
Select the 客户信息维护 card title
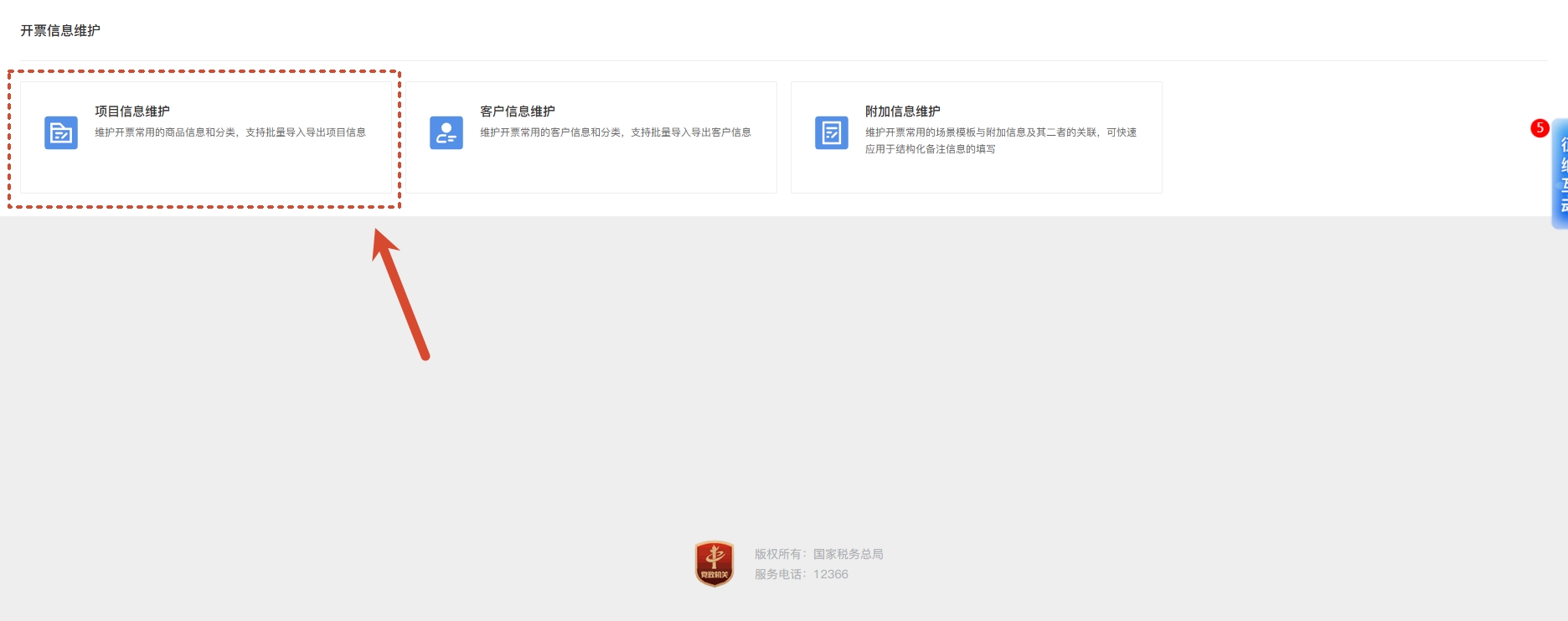coord(518,111)
